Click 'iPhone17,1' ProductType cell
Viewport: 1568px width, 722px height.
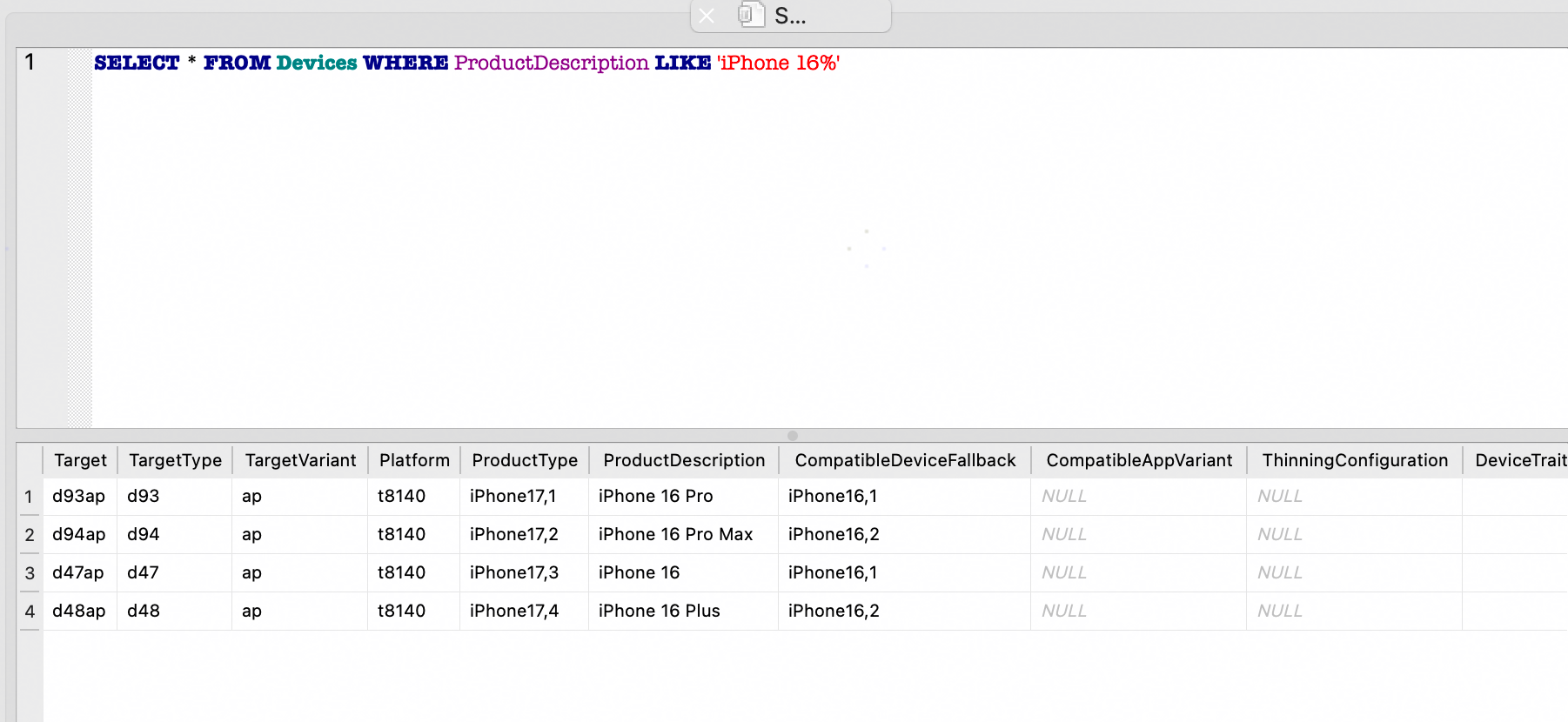[525, 496]
